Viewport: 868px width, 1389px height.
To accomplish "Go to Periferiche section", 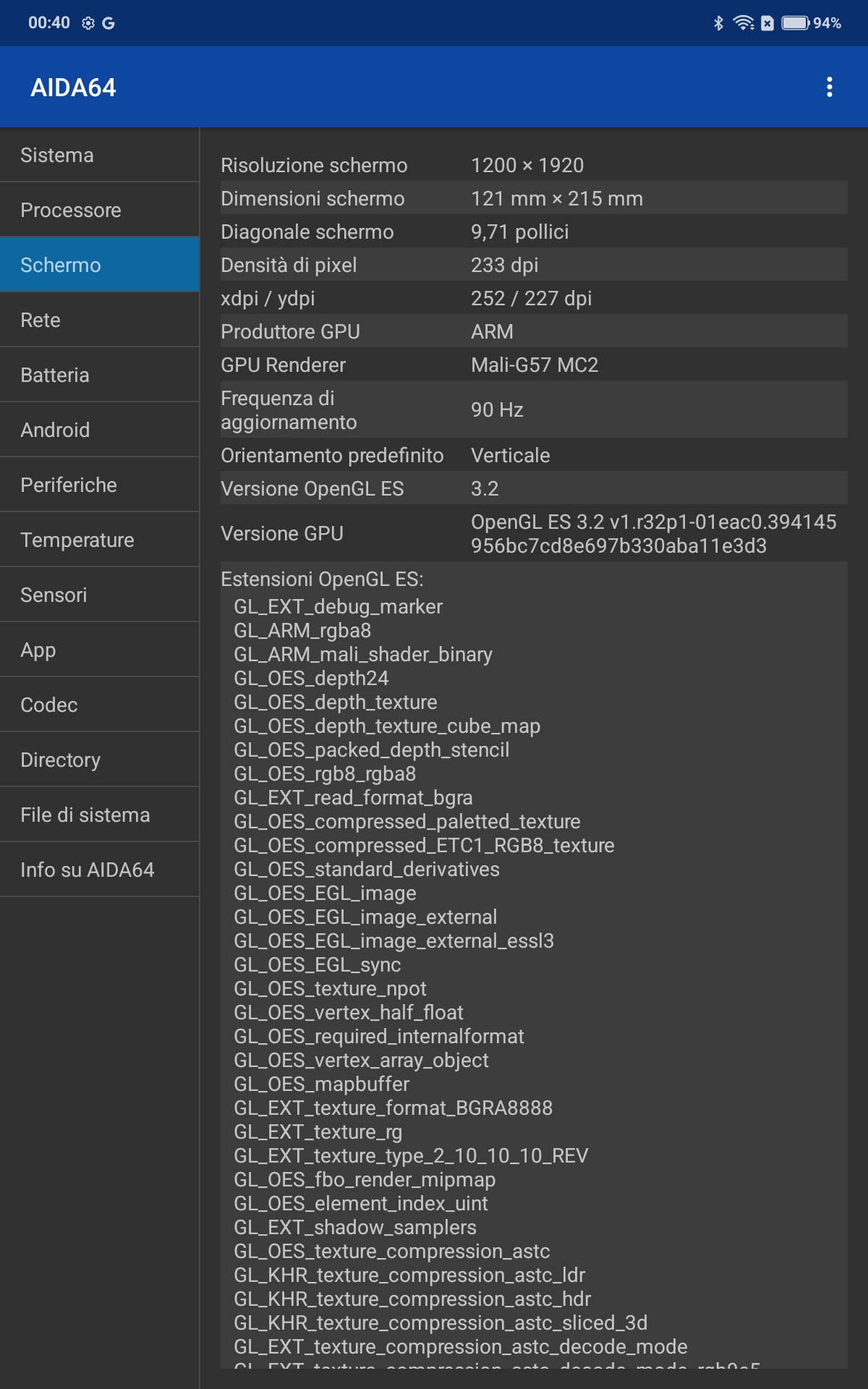I will [x=100, y=485].
